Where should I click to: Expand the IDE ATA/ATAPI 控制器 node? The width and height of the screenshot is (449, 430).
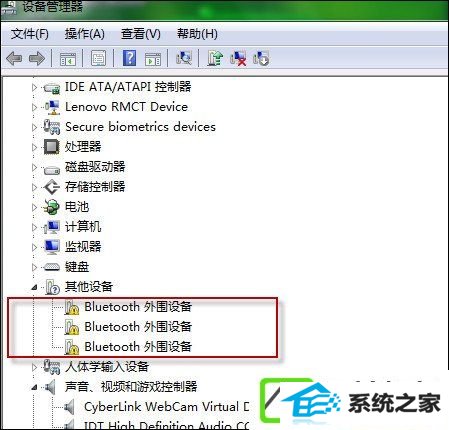[x=34, y=87]
